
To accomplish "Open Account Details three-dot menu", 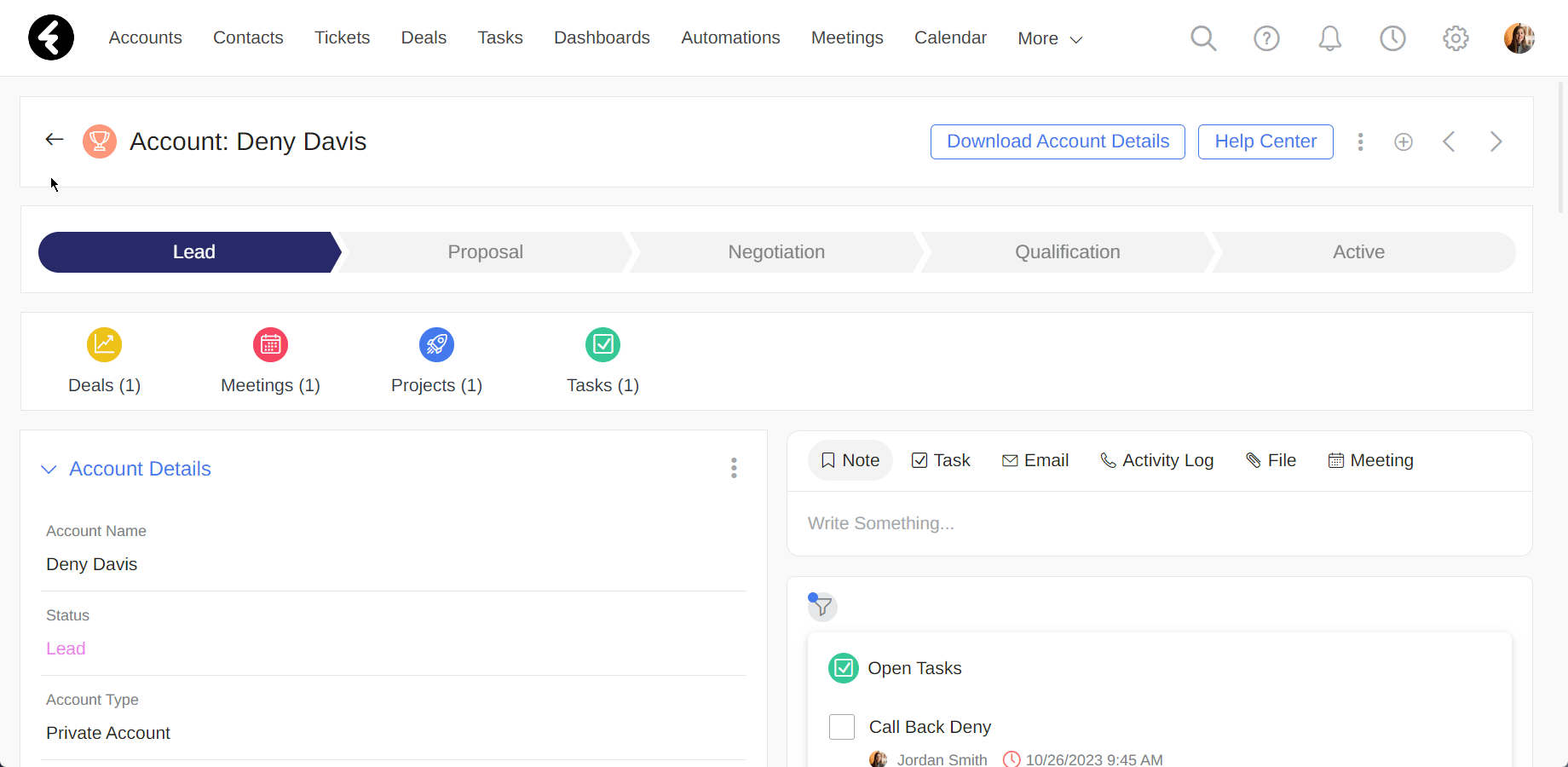I will [734, 468].
